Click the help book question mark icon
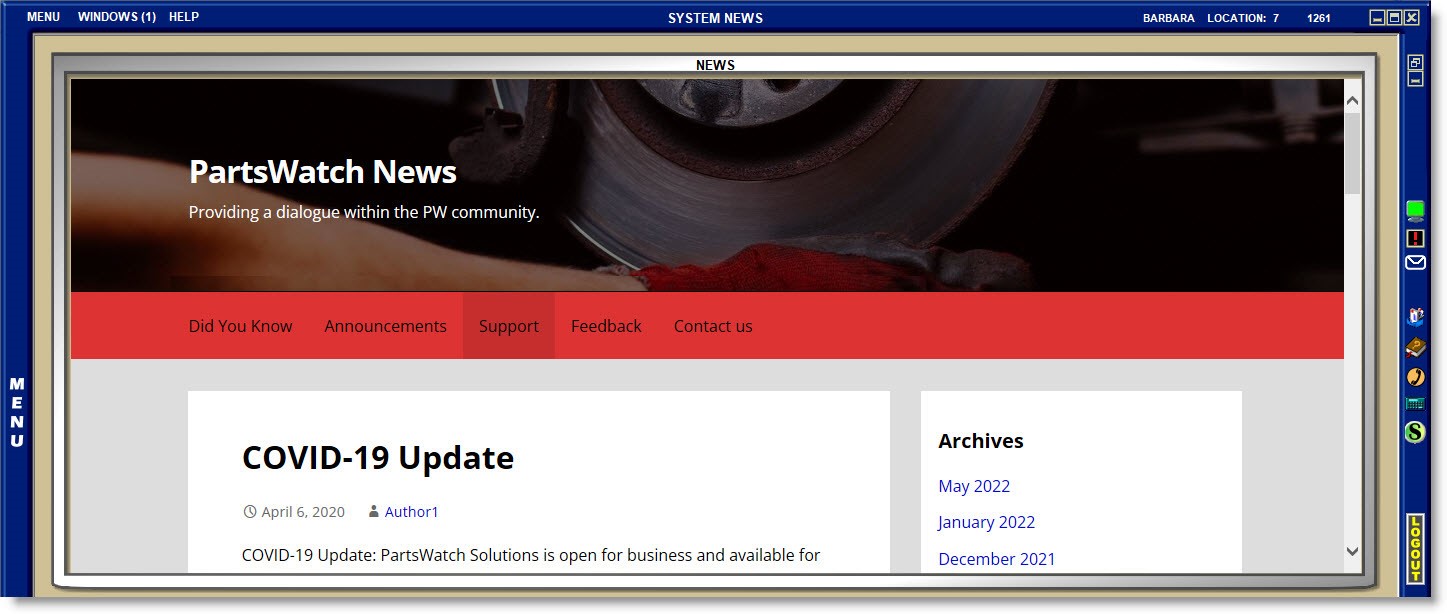 (x=1415, y=347)
